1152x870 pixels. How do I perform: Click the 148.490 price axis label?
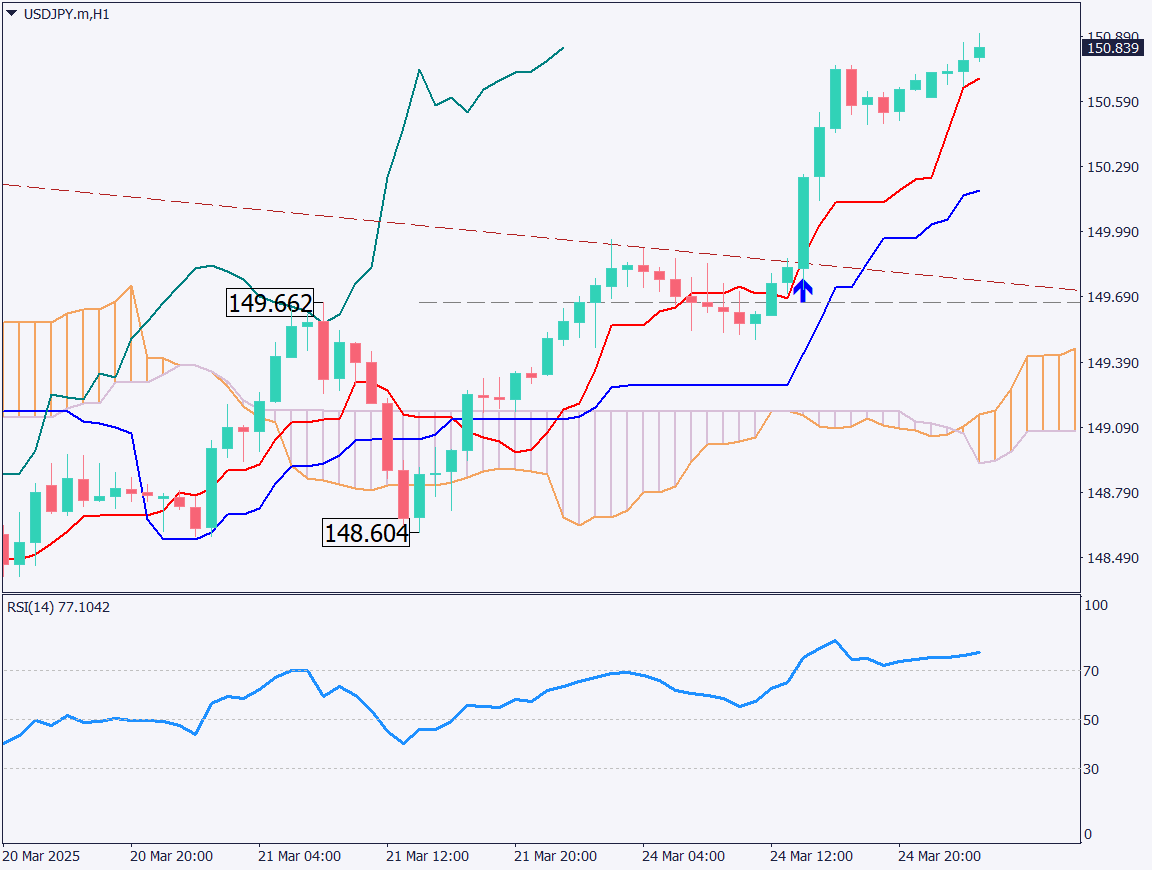click(1113, 558)
